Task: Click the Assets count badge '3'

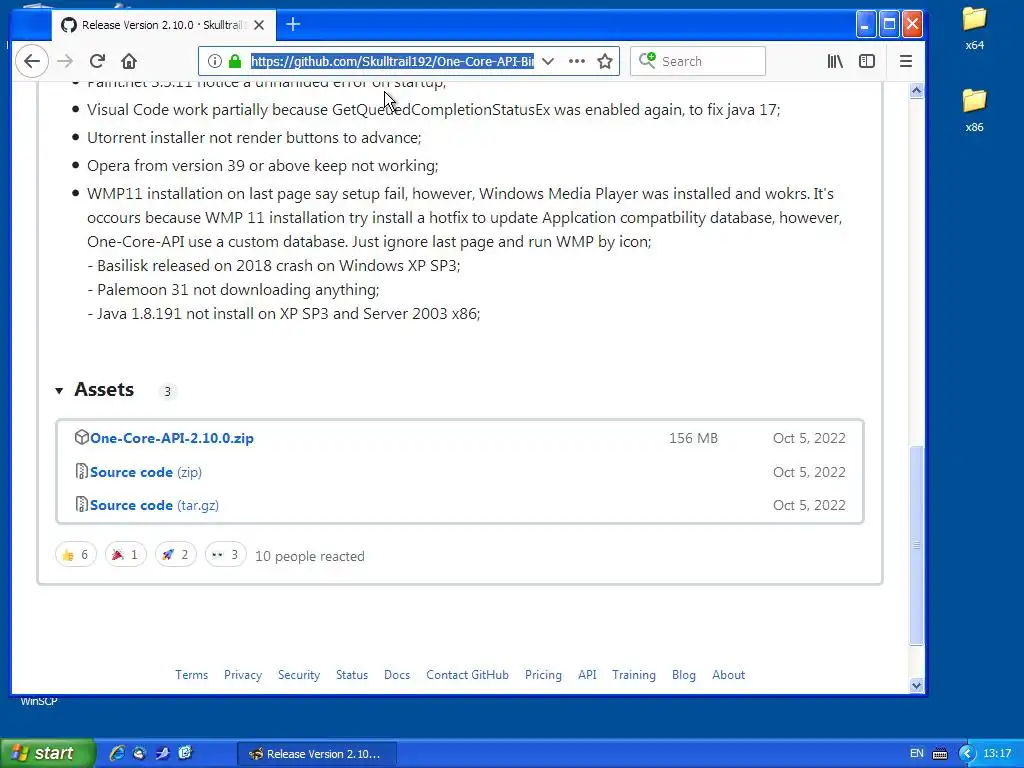Action: click(167, 391)
